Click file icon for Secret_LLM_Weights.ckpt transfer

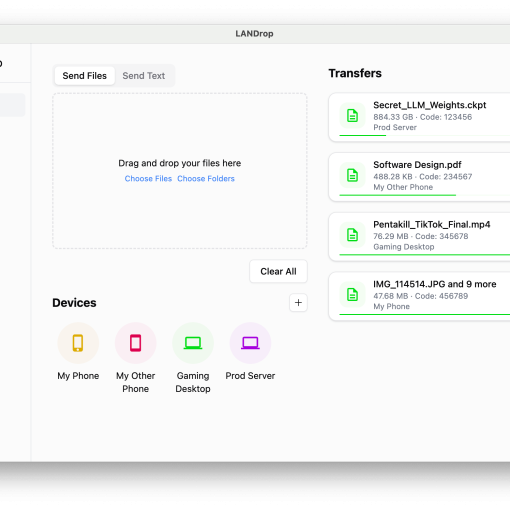[352, 116]
